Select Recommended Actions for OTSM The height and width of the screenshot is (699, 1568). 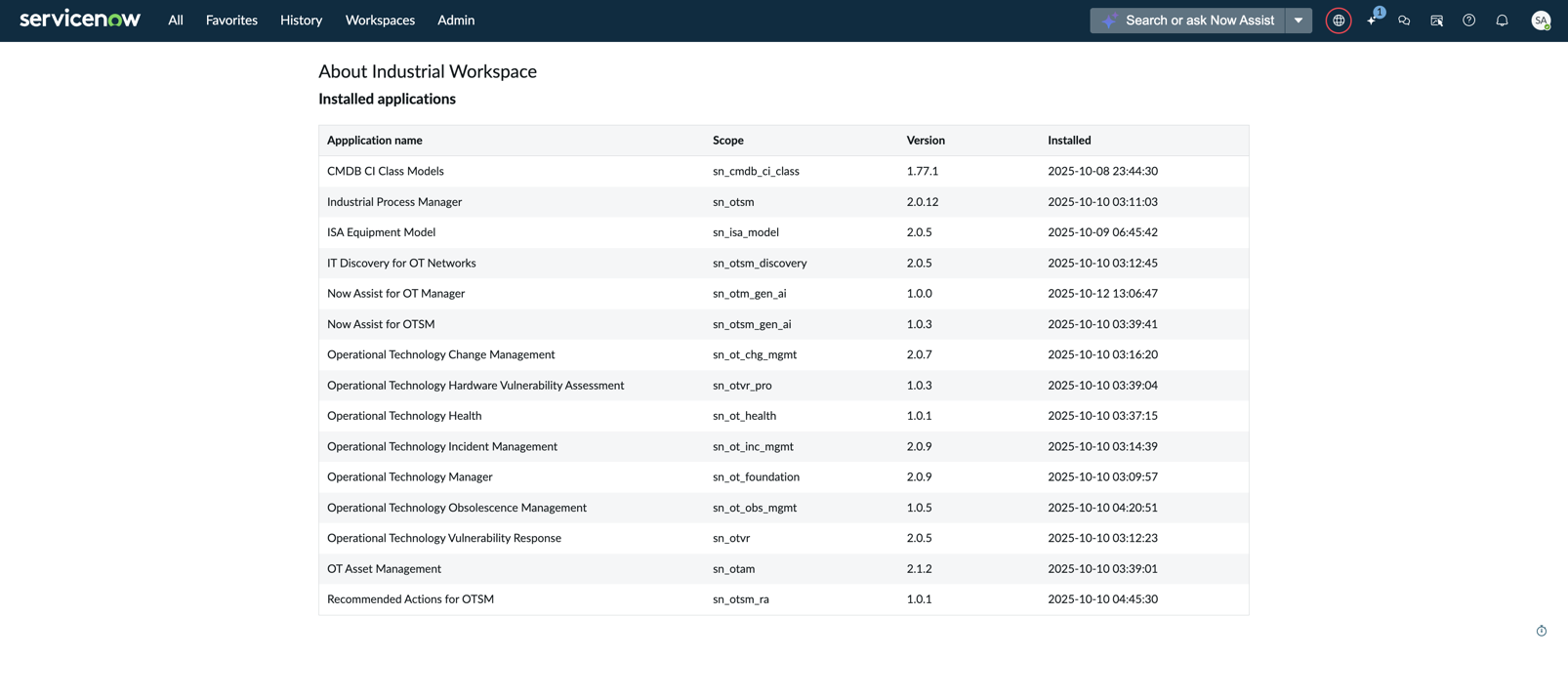(410, 599)
